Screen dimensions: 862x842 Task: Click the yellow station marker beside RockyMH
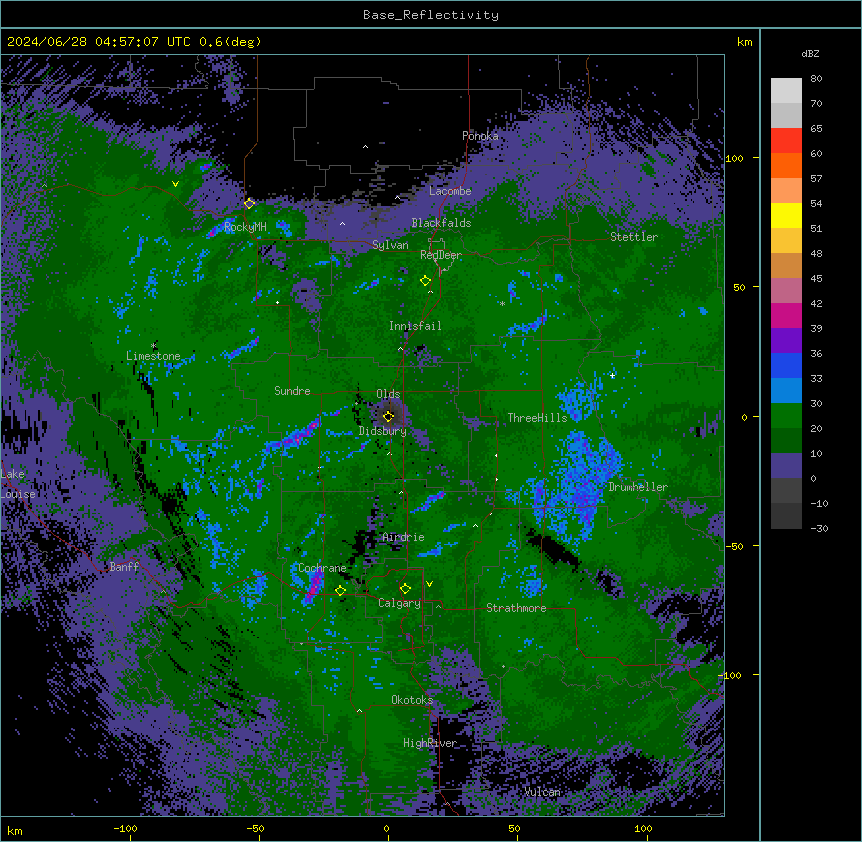point(249,203)
